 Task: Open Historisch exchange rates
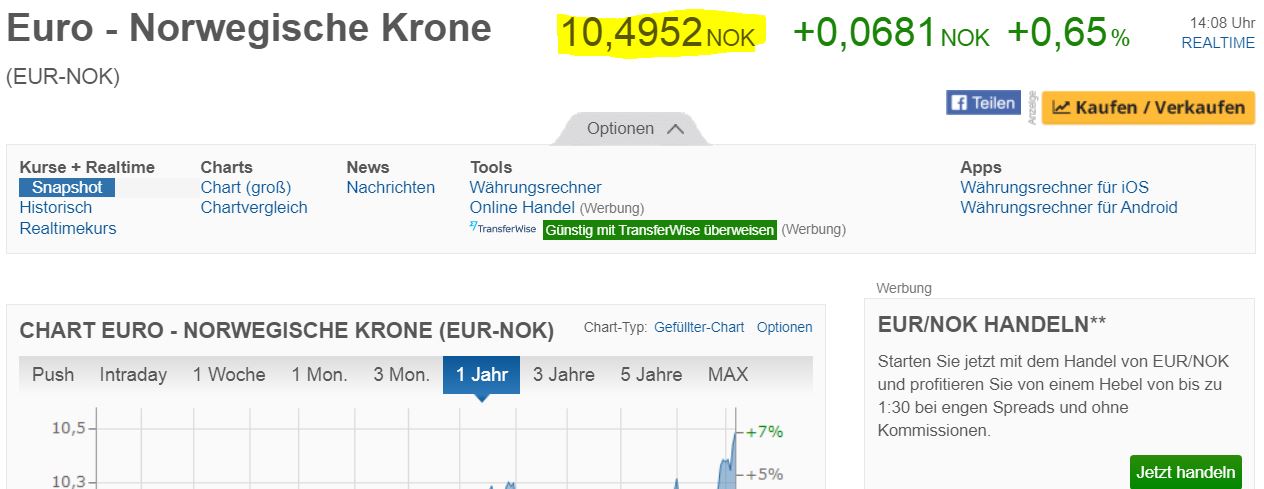[x=56, y=207]
